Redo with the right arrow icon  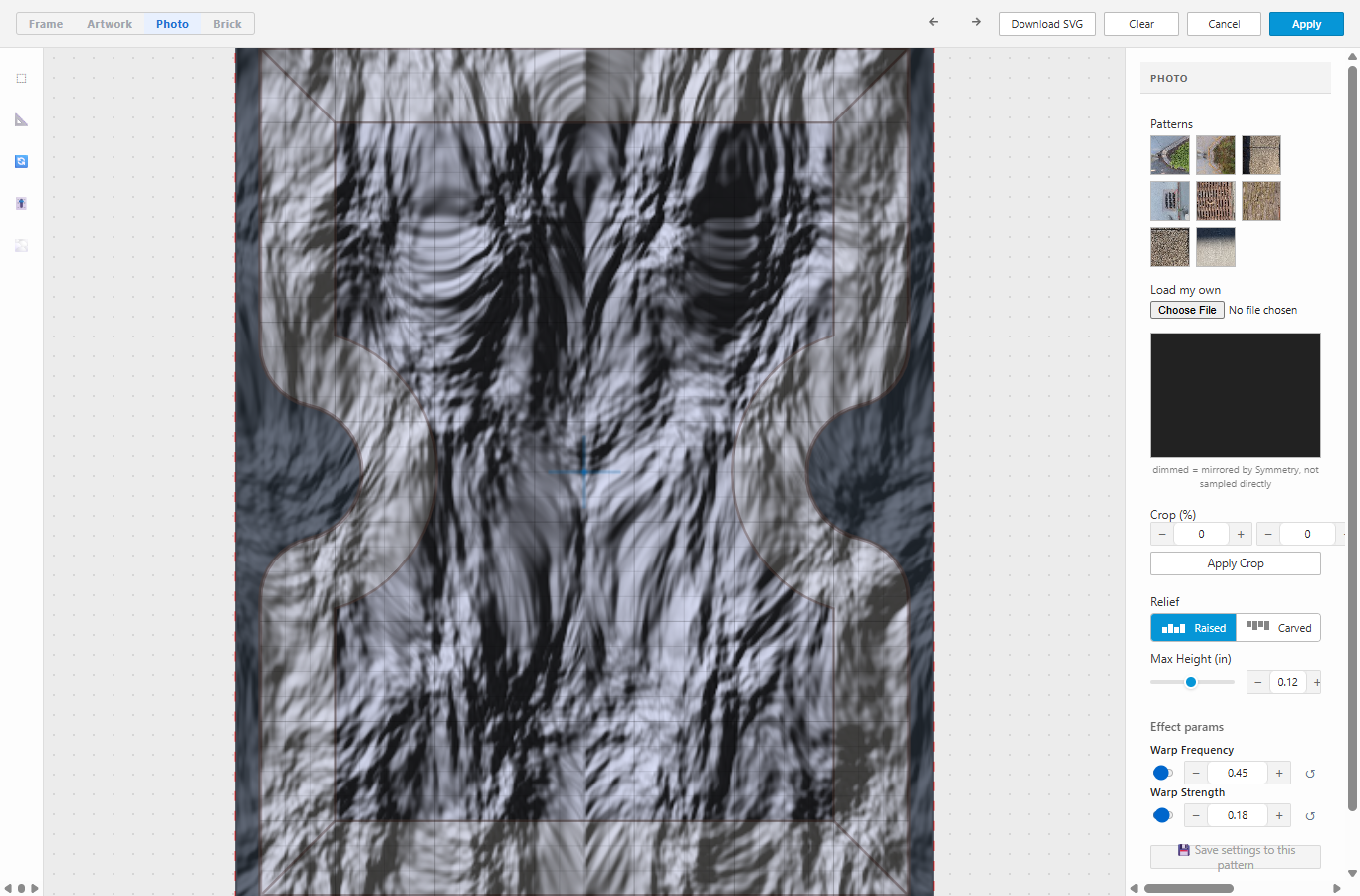(x=976, y=22)
